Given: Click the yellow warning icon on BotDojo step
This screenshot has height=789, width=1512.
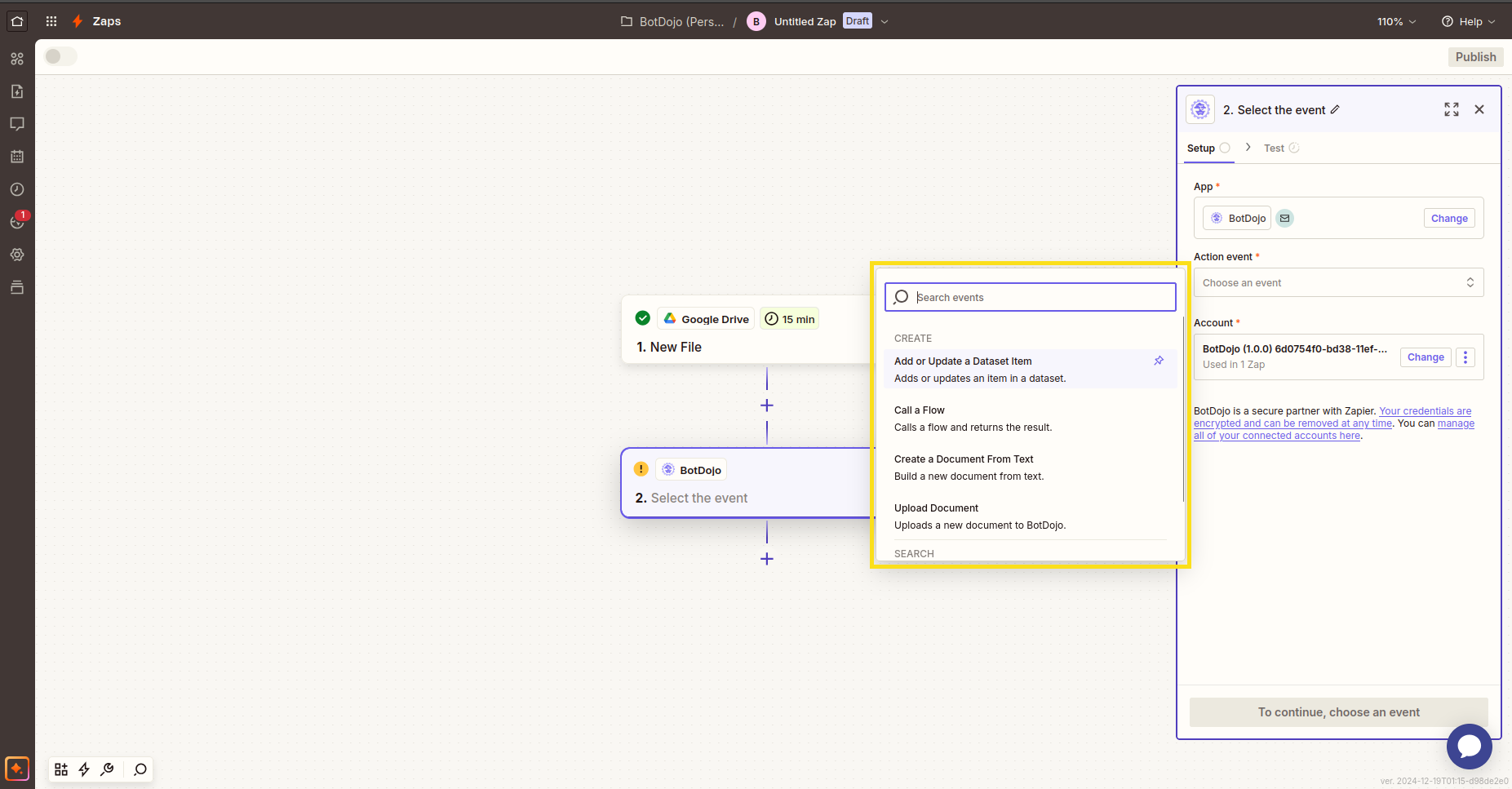Looking at the screenshot, I should point(641,469).
